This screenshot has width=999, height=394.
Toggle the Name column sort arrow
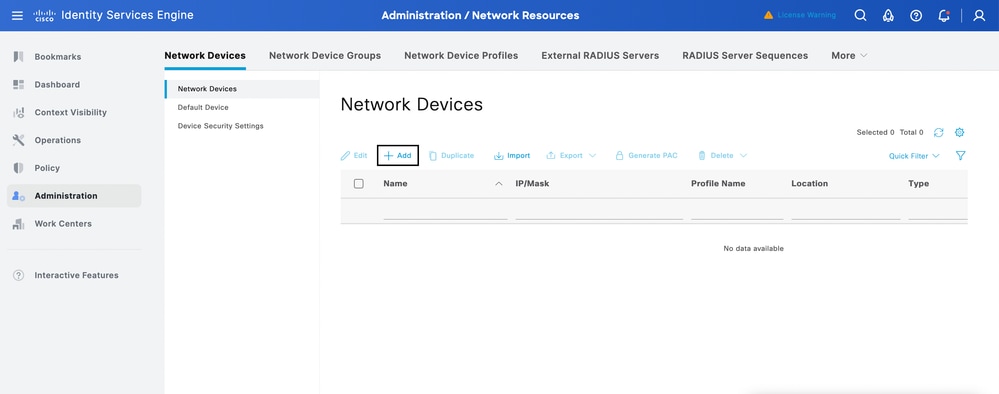pos(499,184)
